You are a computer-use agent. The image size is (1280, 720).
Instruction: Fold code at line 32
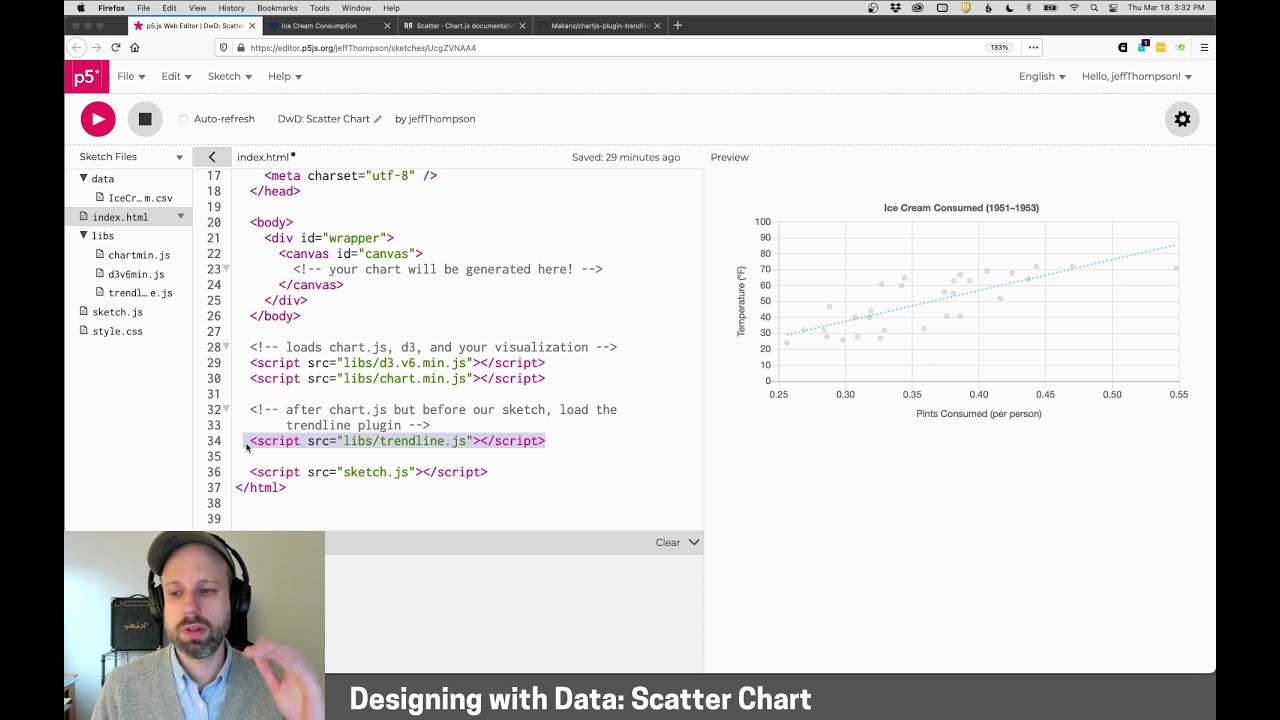click(x=227, y=409)
